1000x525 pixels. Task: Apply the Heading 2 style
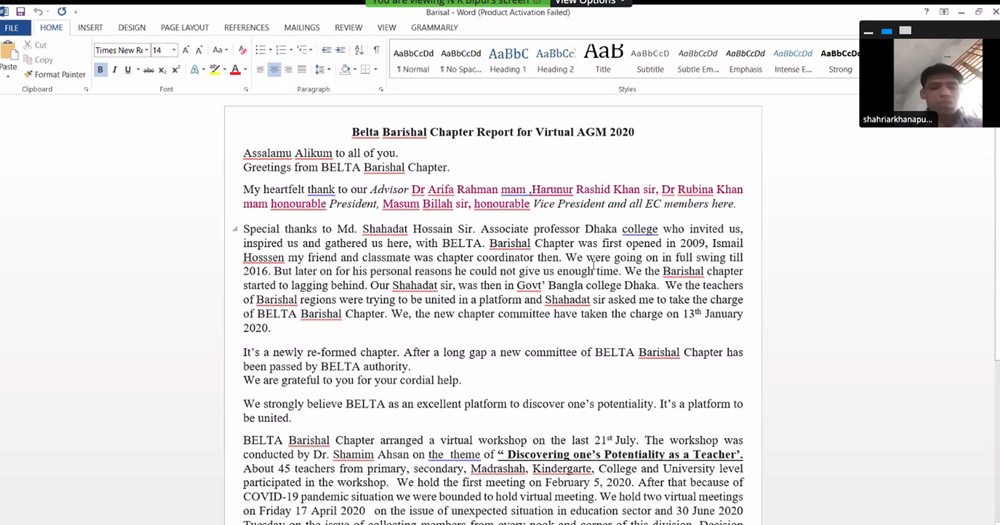555,59
